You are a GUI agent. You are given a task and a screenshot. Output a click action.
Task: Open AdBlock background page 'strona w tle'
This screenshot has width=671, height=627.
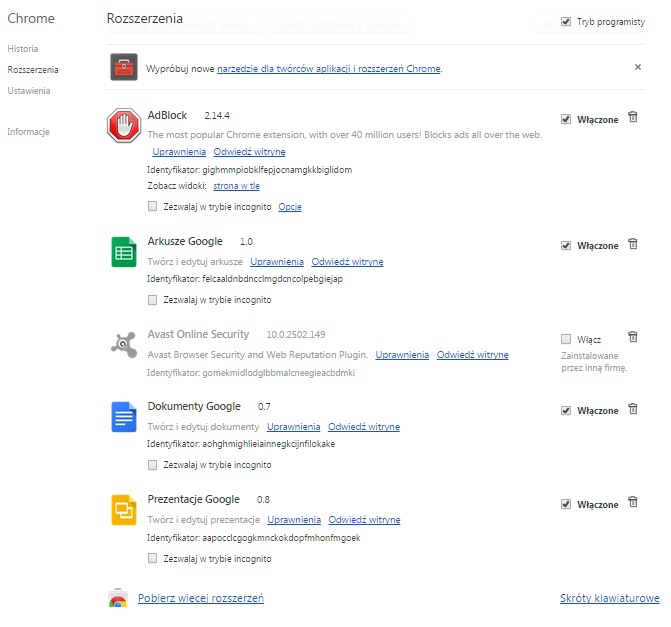236,186
